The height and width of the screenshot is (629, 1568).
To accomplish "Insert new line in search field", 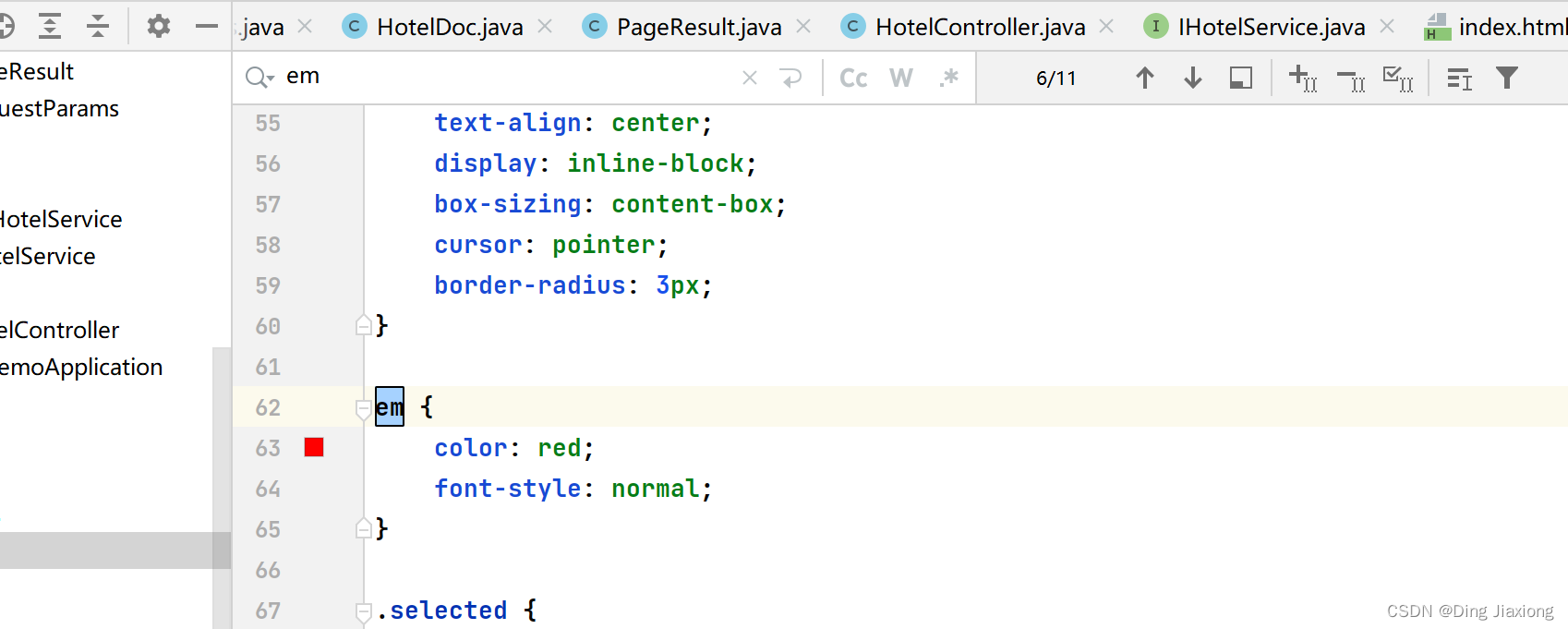I will point(791,78).
